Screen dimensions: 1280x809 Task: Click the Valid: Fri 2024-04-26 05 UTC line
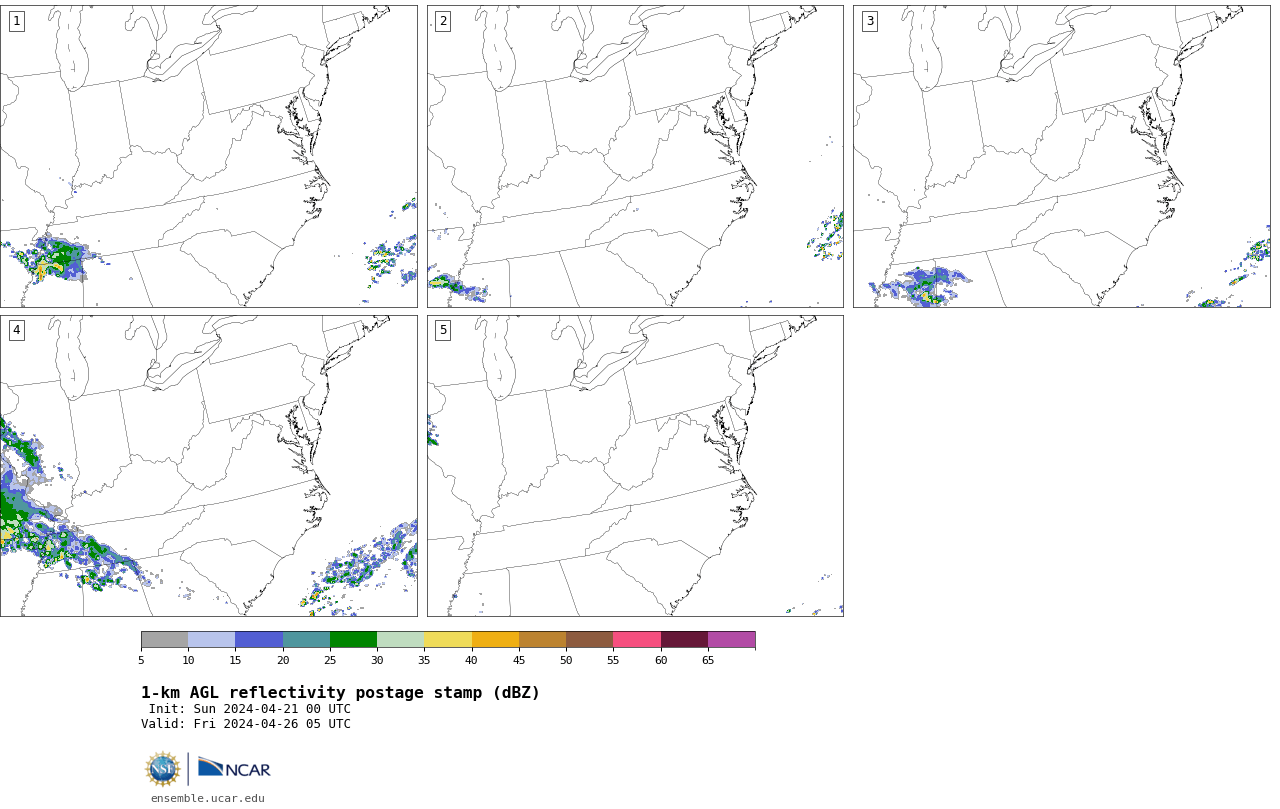point(246,724)
